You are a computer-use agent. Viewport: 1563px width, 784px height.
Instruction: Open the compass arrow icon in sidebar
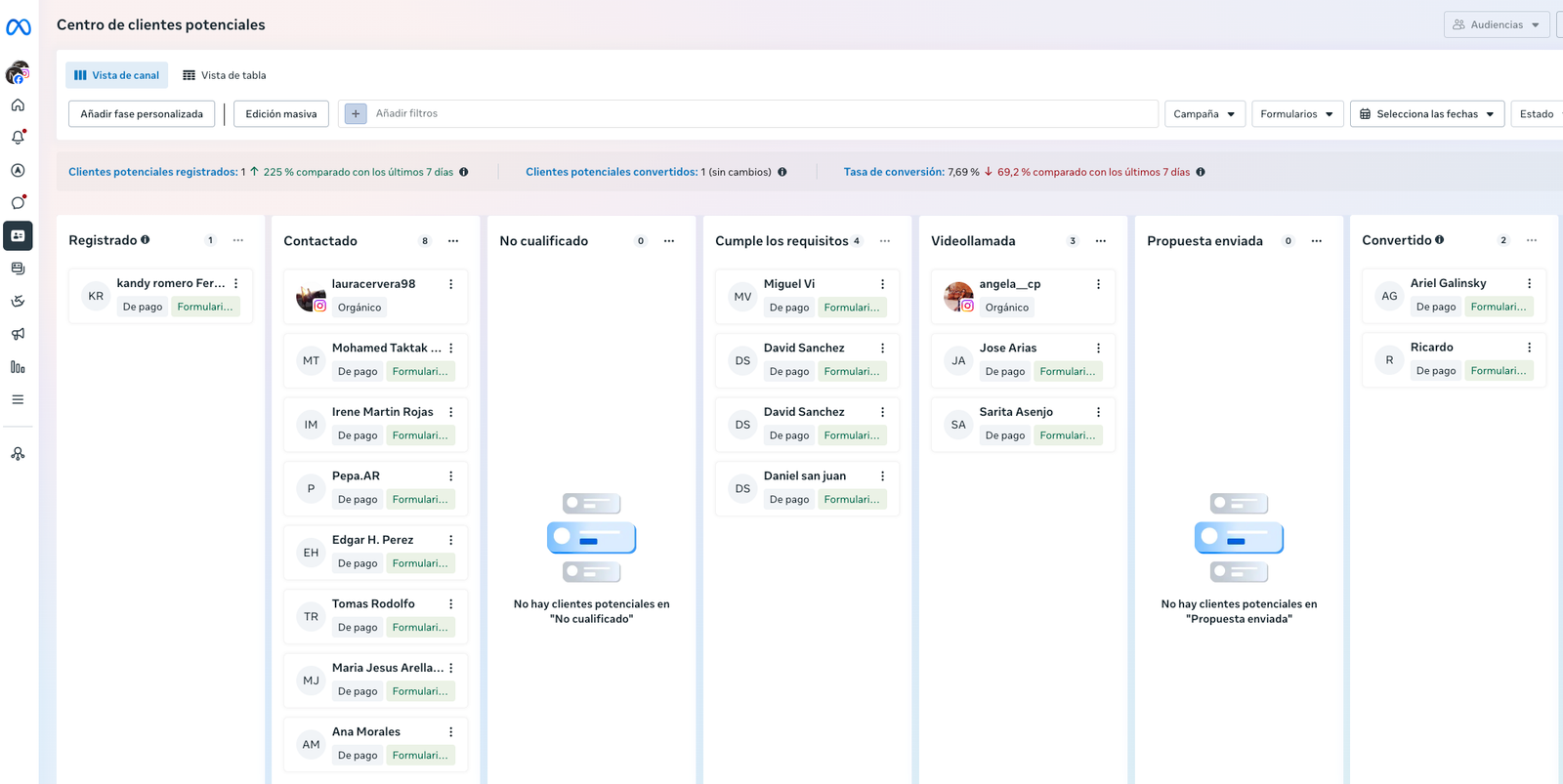click(18, 170)
